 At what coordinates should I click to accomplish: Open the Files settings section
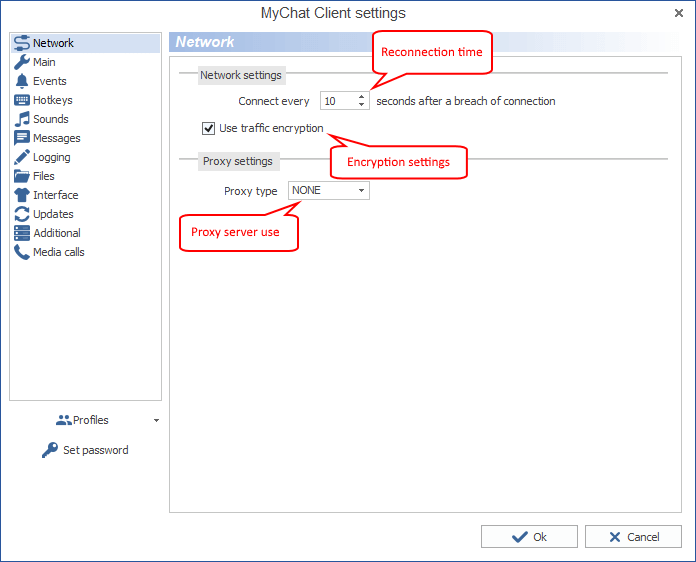pyautogui.click(x=43, y=176)
